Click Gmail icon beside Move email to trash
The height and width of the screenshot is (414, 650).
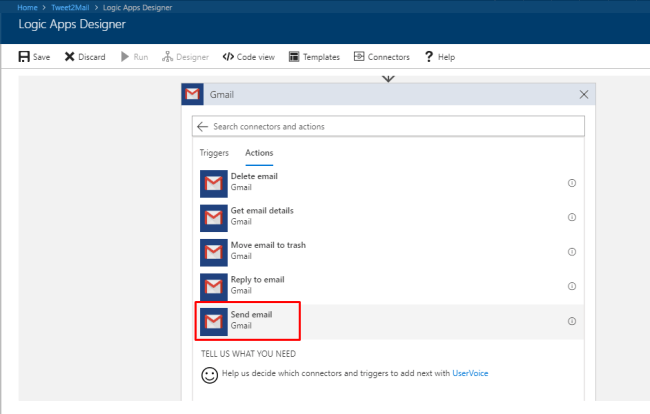pyautogui.click(x=213, y=252)
